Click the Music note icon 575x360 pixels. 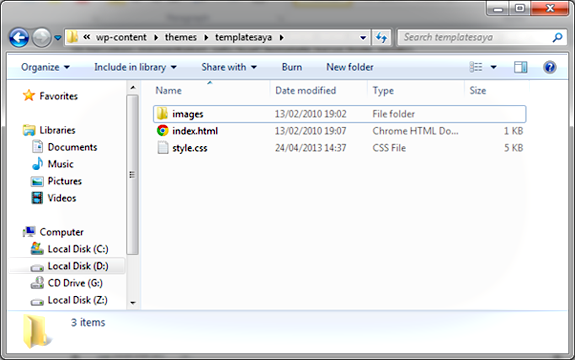pyautogui.click(x=37, y=164)
